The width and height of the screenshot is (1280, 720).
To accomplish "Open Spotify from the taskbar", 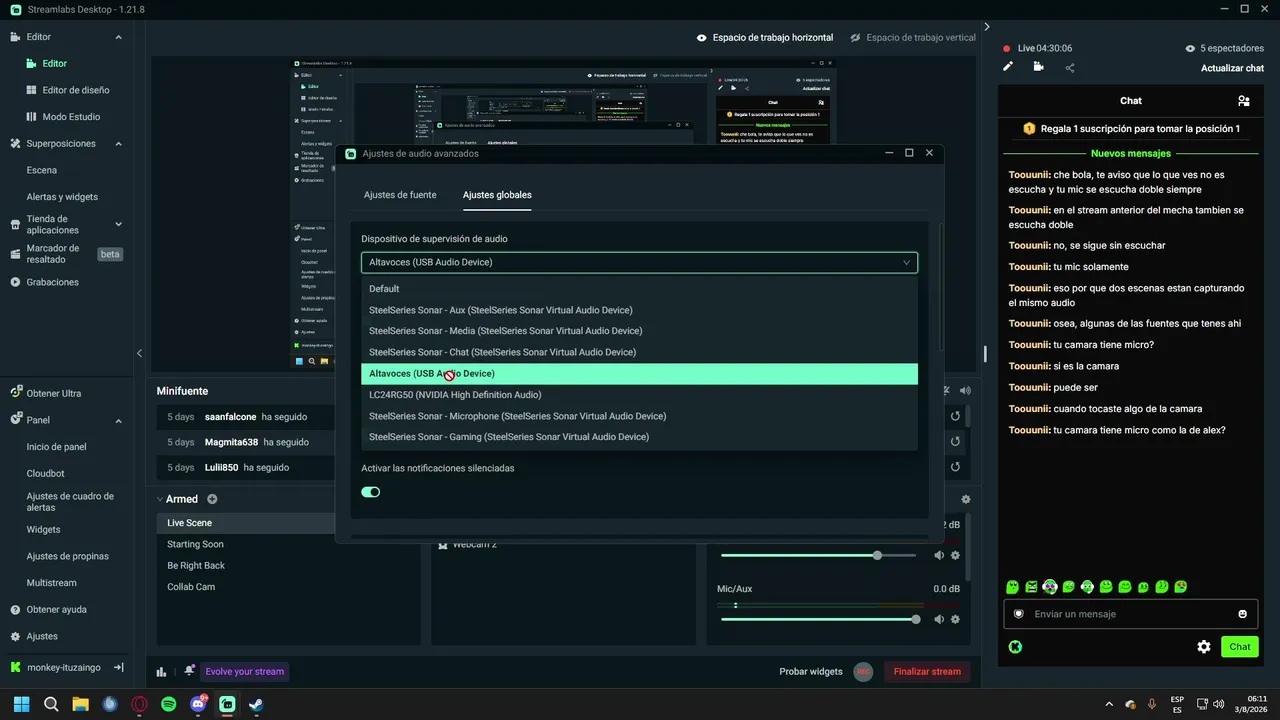I will pyautogui.click(x=169, y=704).
